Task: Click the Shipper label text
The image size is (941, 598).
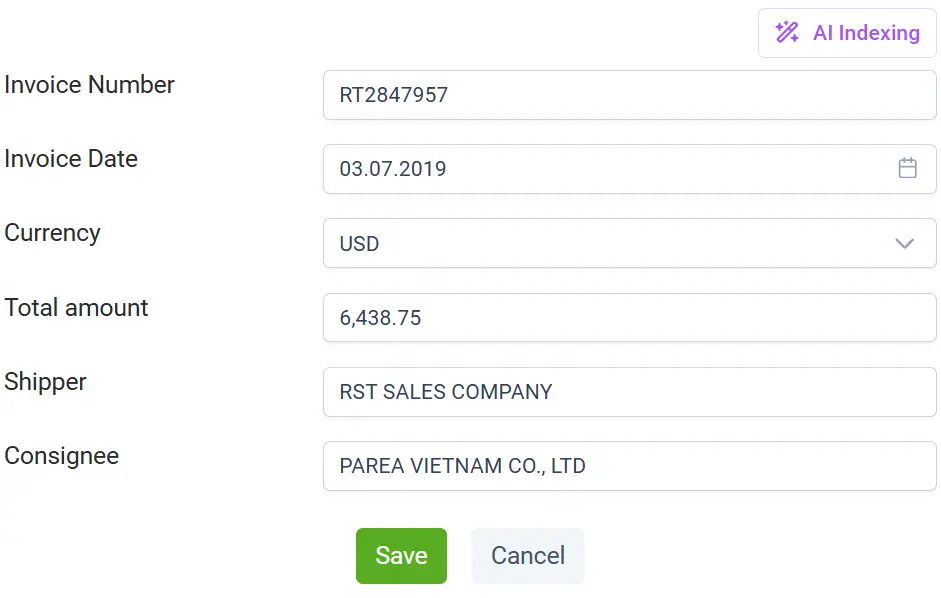Action: click(x=46, y=382)
